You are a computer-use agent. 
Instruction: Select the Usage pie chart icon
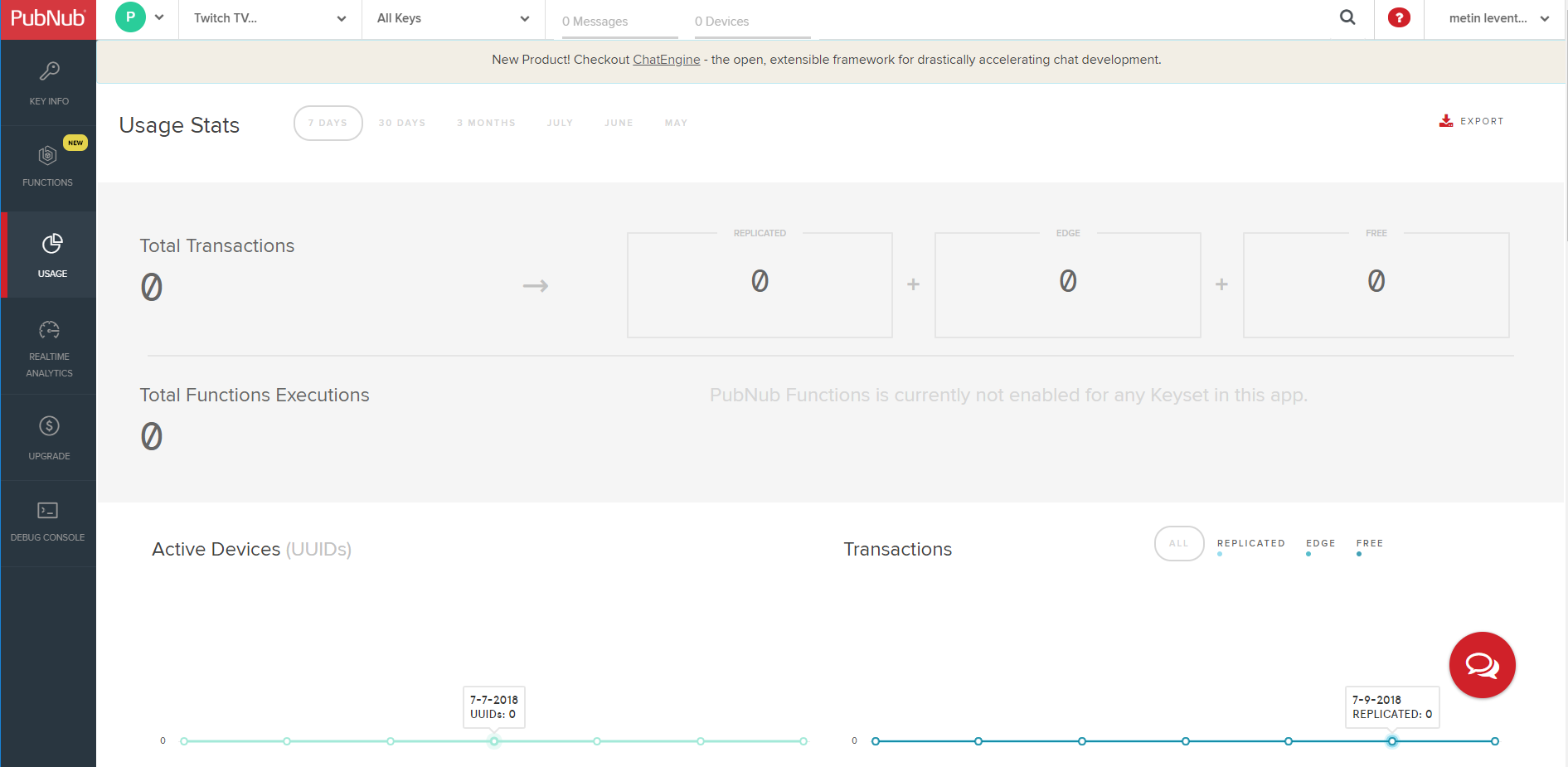click(x=52, y=243)
